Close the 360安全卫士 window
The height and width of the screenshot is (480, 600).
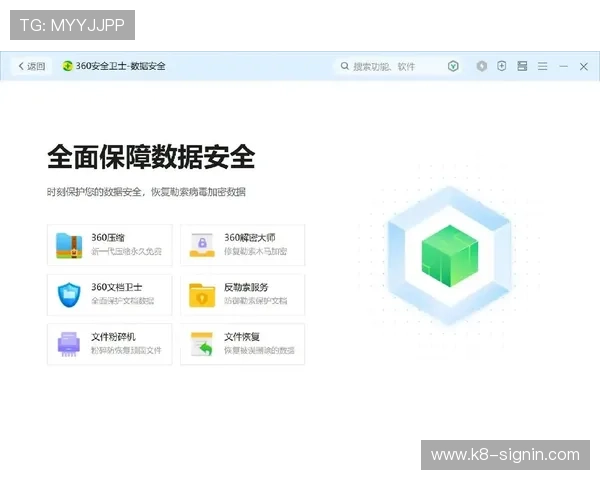583,67
